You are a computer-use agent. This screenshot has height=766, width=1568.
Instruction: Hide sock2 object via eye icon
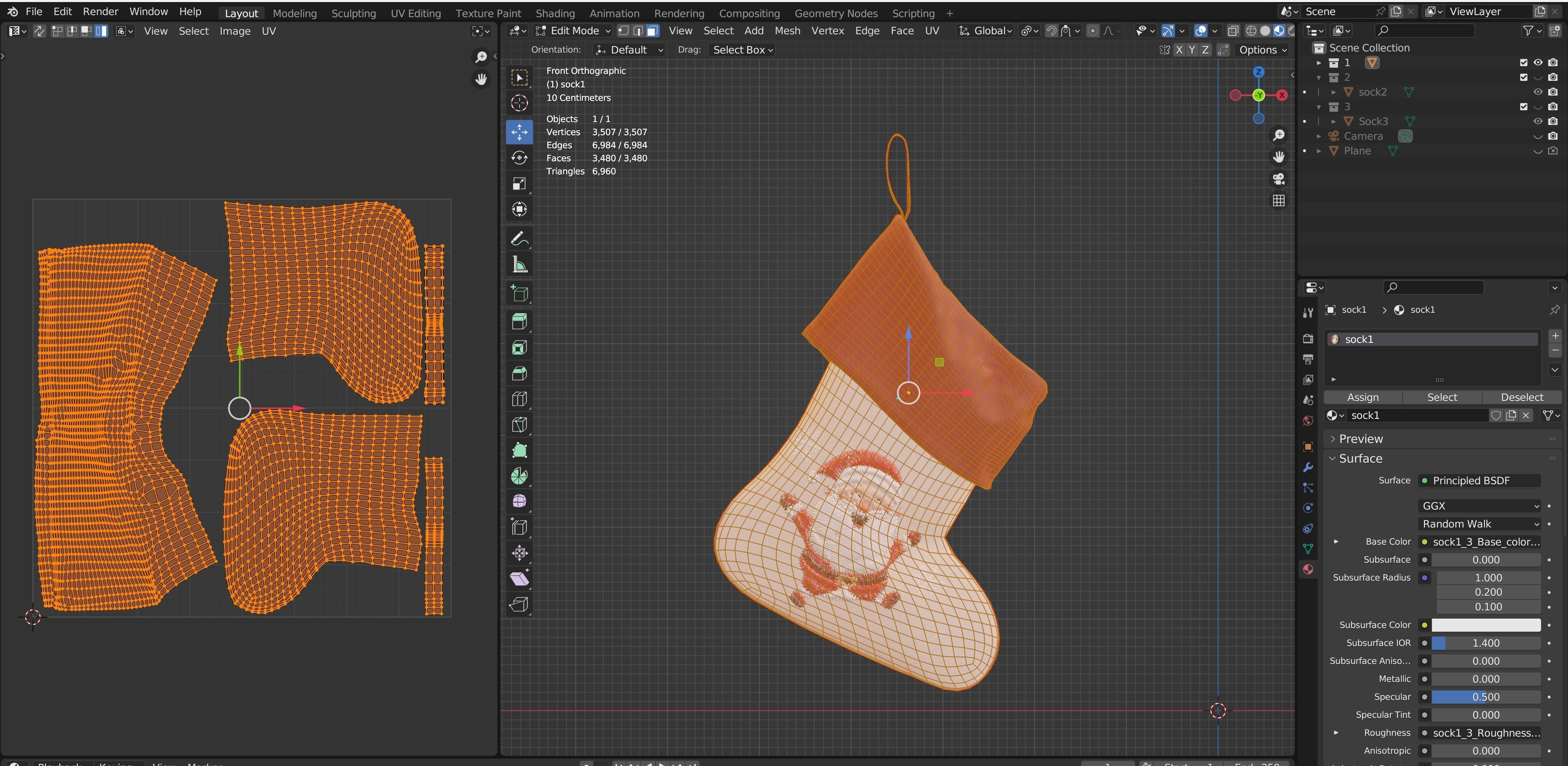[x=1537, y=92]
